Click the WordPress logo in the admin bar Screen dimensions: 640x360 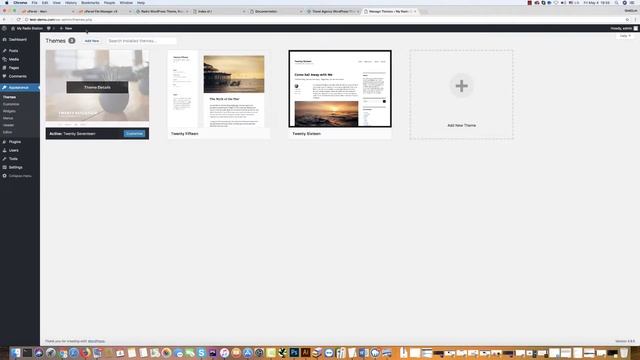[4, 28]
